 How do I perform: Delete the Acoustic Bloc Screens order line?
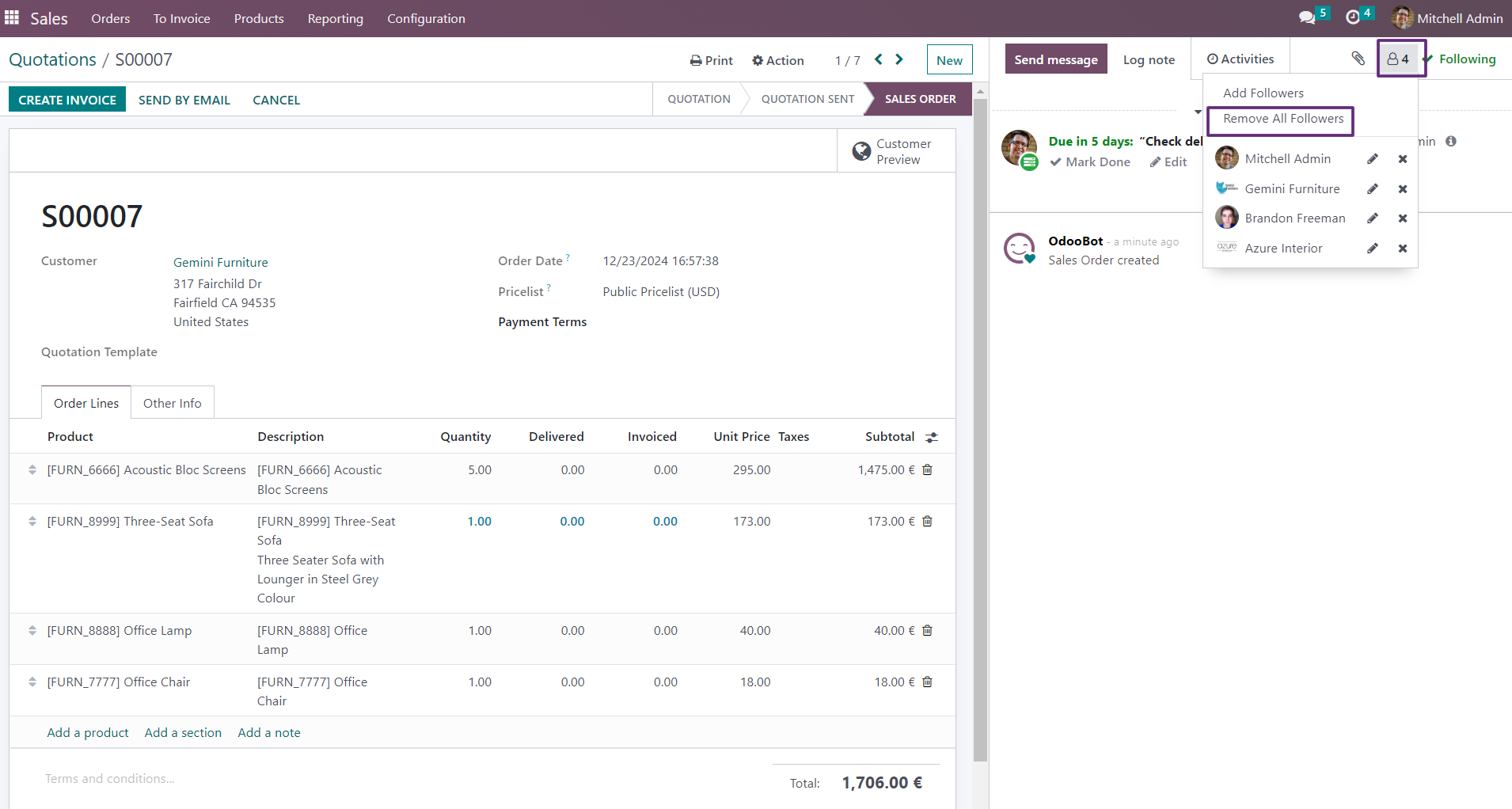[928, 469]
